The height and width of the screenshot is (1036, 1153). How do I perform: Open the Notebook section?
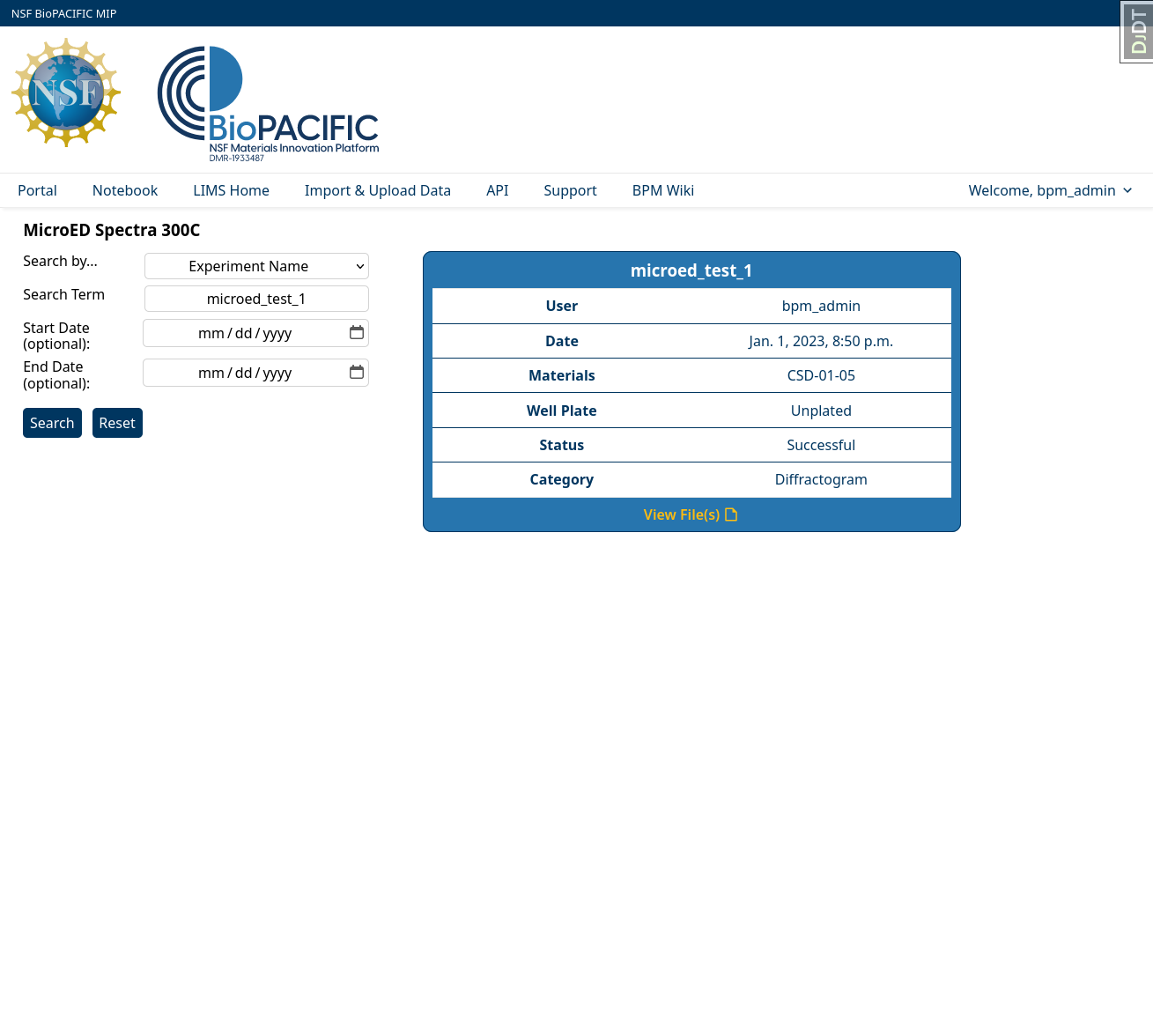[124, 190]
